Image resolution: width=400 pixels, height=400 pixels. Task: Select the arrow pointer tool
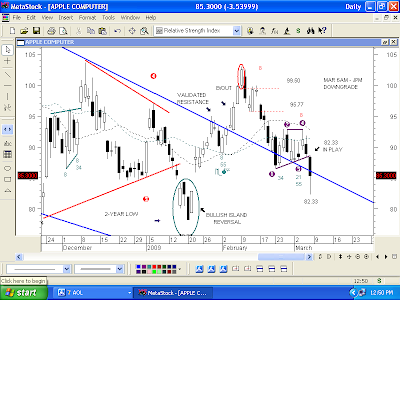point(8,50)
